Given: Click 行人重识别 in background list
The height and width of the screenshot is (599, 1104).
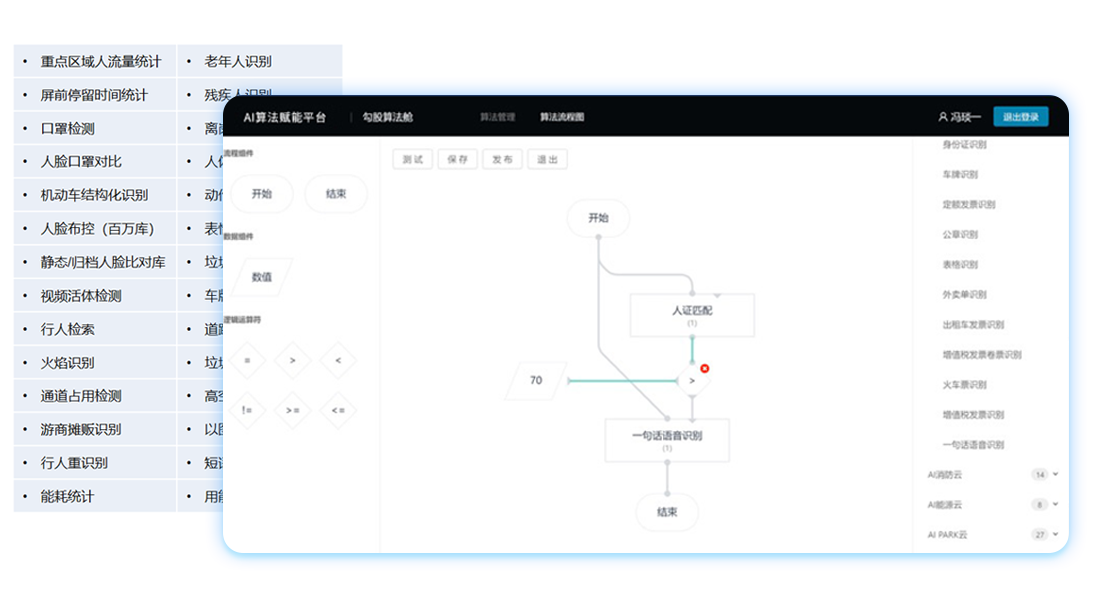Looking at the screenshot, I should (74, 463).
